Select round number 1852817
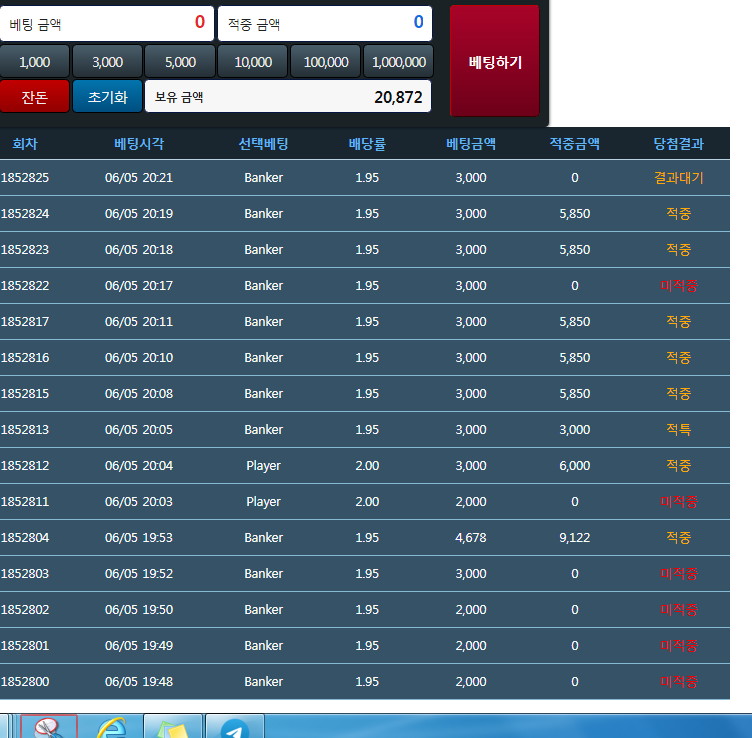The width and height of the screenshot is (752, 738). pos(25,321)
